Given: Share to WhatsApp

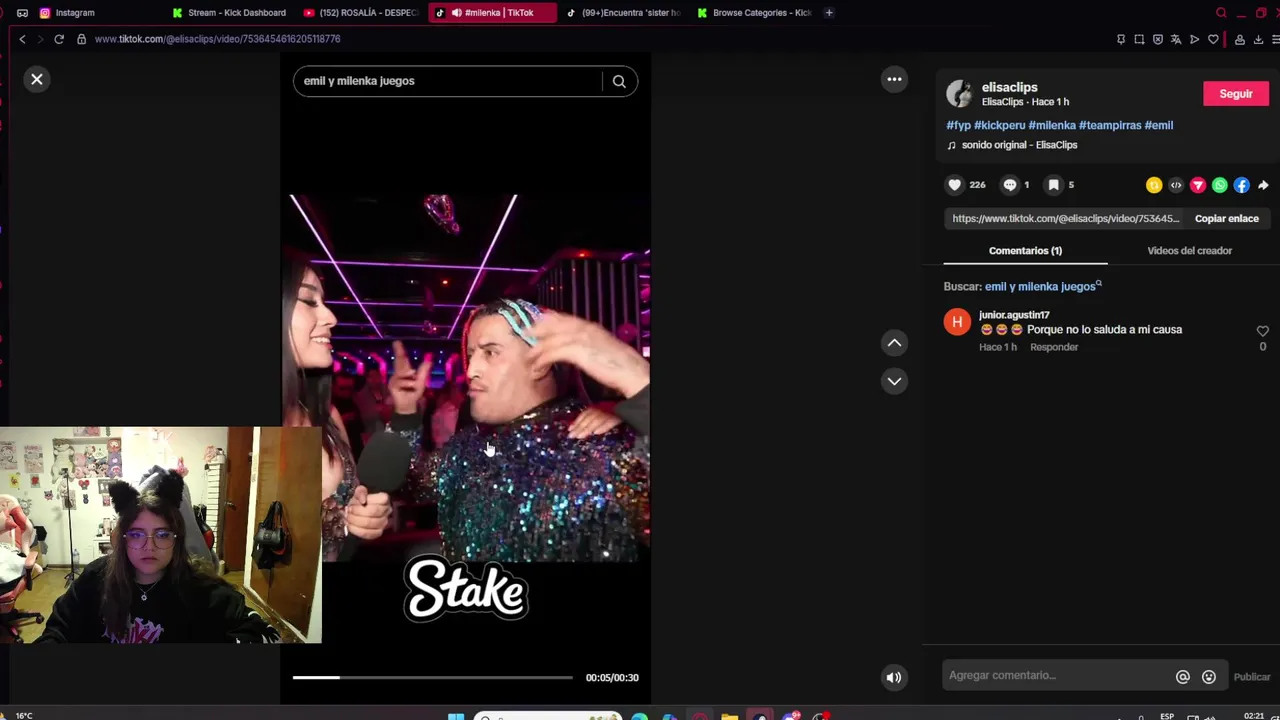Looking at the screenshot, I should point(1220,185).
